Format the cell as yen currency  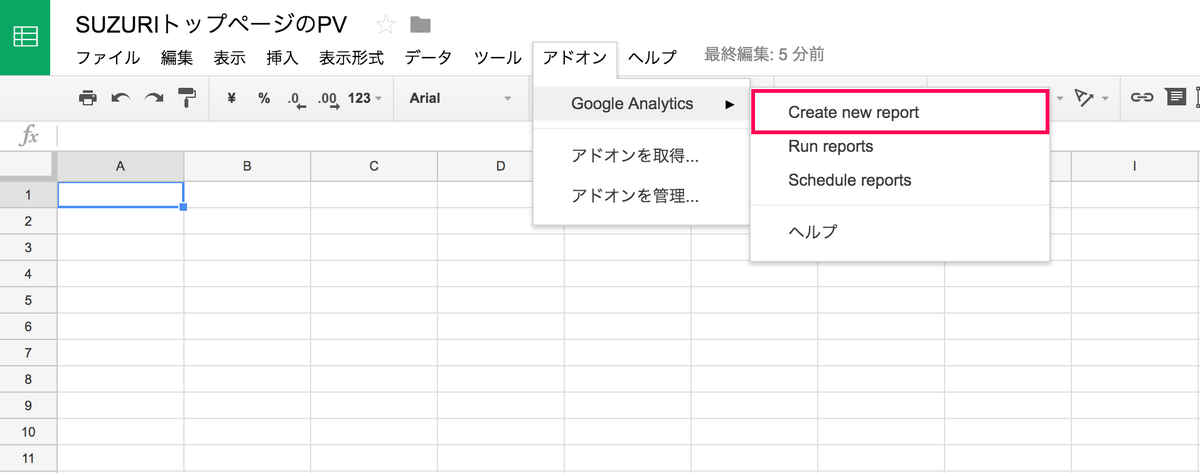(x=232, y=98)
